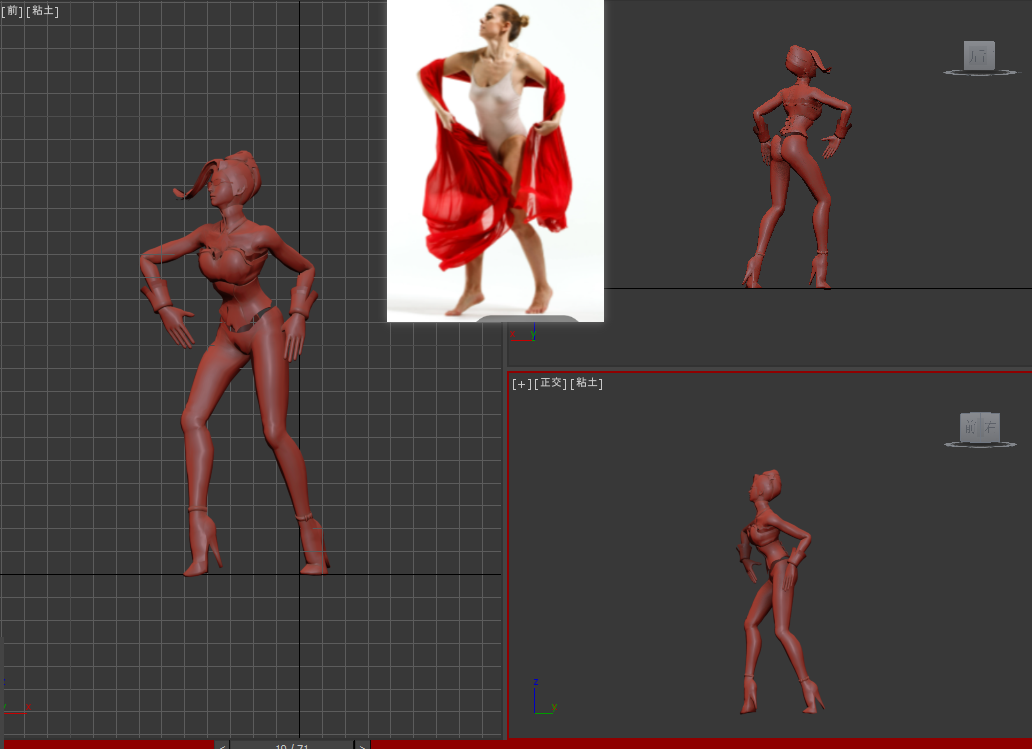Open the [粘土] shading menu in the front viewport

click(42, 11)
